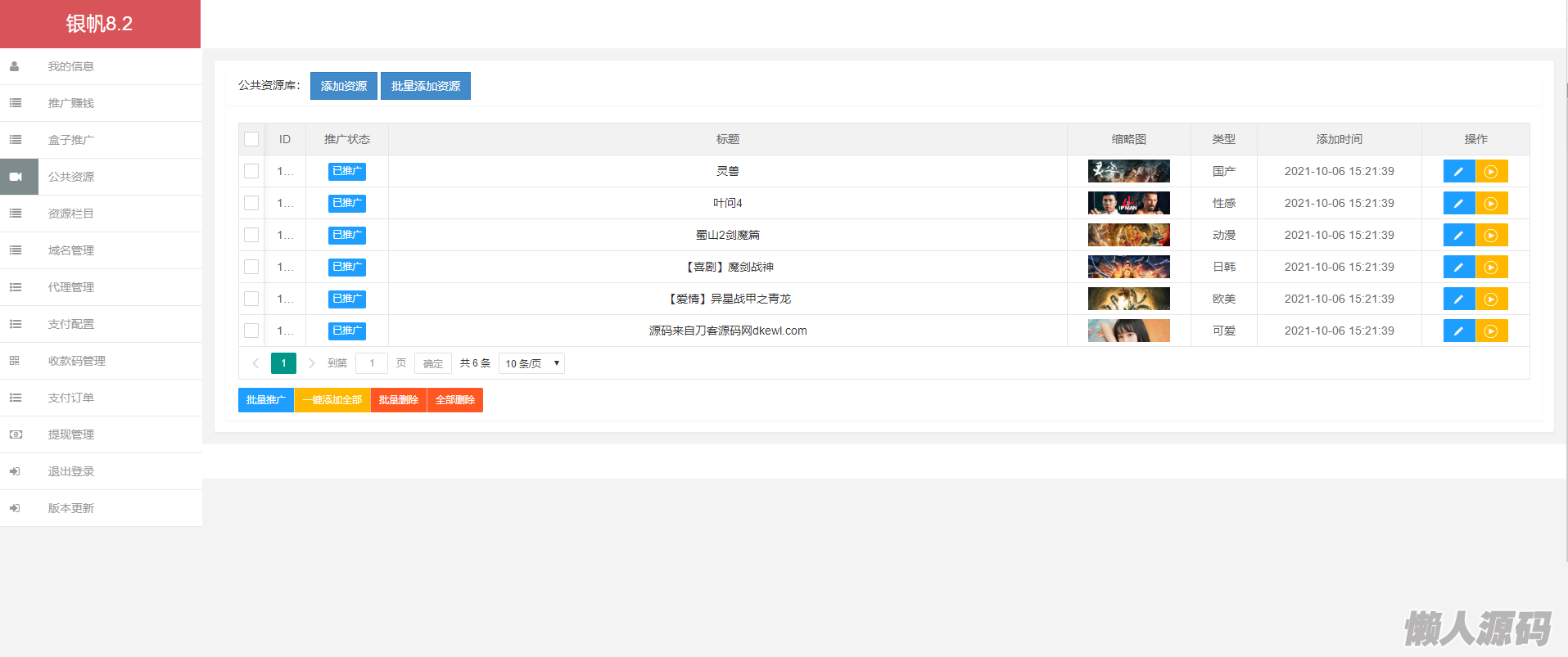
Task: Toggle the select-all checkbox in table header
Action: (x=251, y=139)
